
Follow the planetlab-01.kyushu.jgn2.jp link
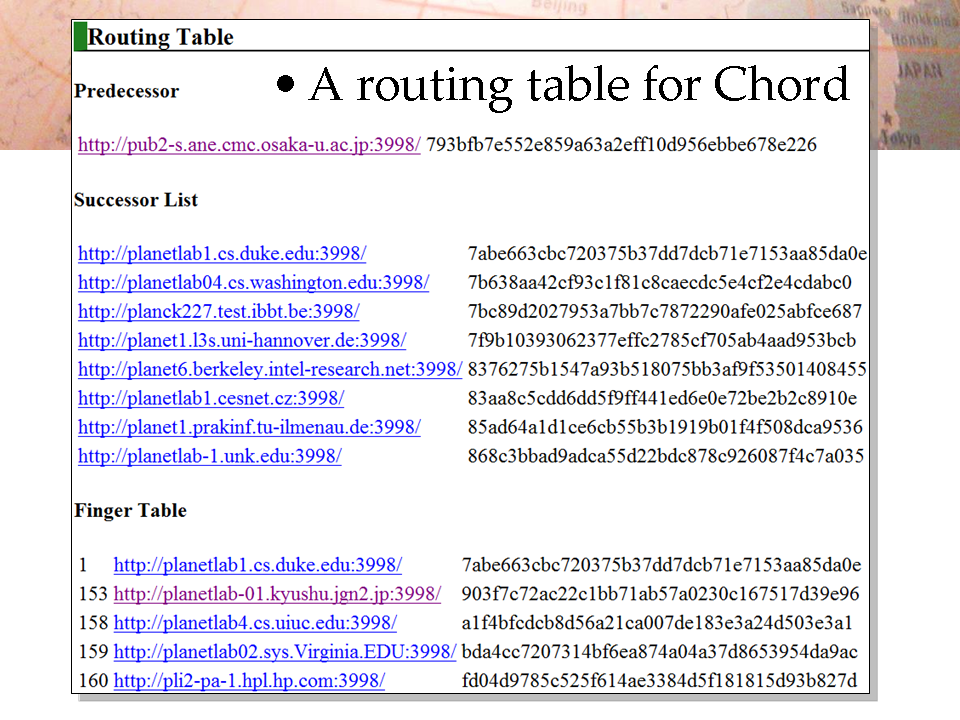click(x=277, y=594)
